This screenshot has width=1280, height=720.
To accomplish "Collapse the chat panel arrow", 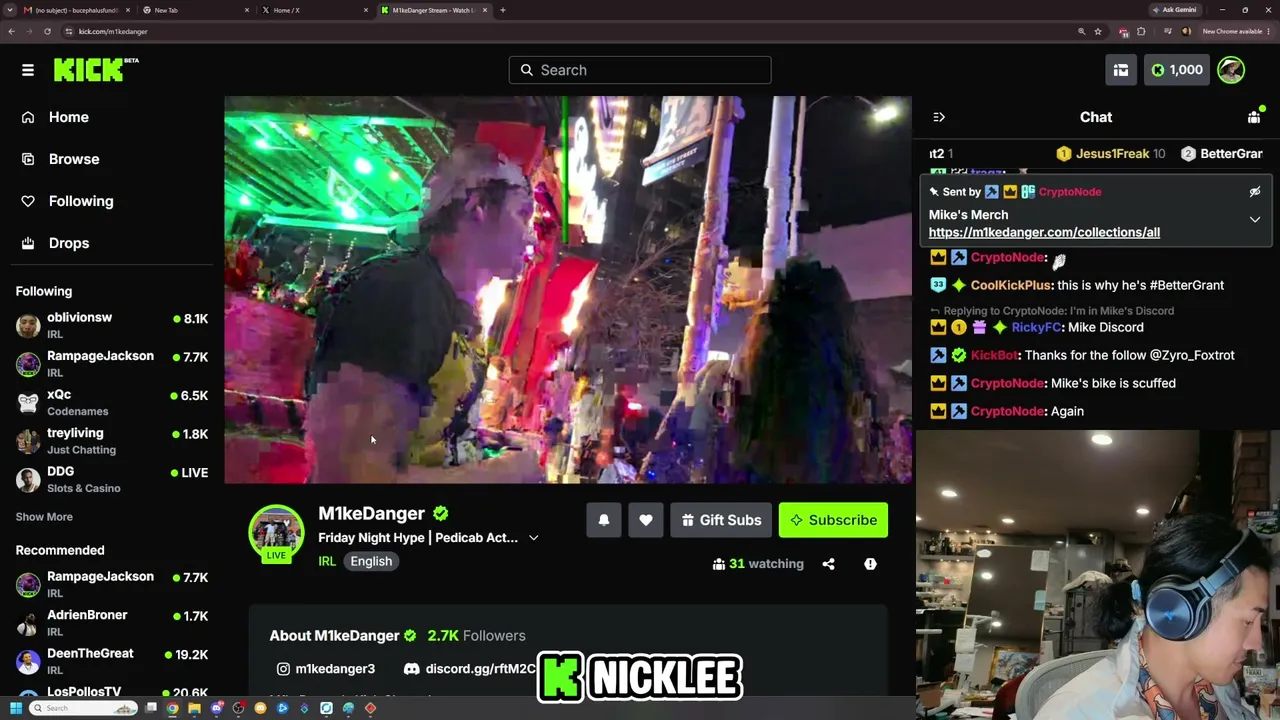I will point(939,117).
